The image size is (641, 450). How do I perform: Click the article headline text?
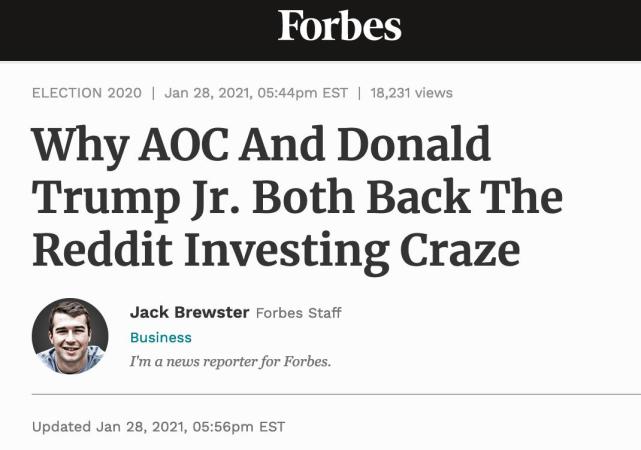(x=296, y=199)
